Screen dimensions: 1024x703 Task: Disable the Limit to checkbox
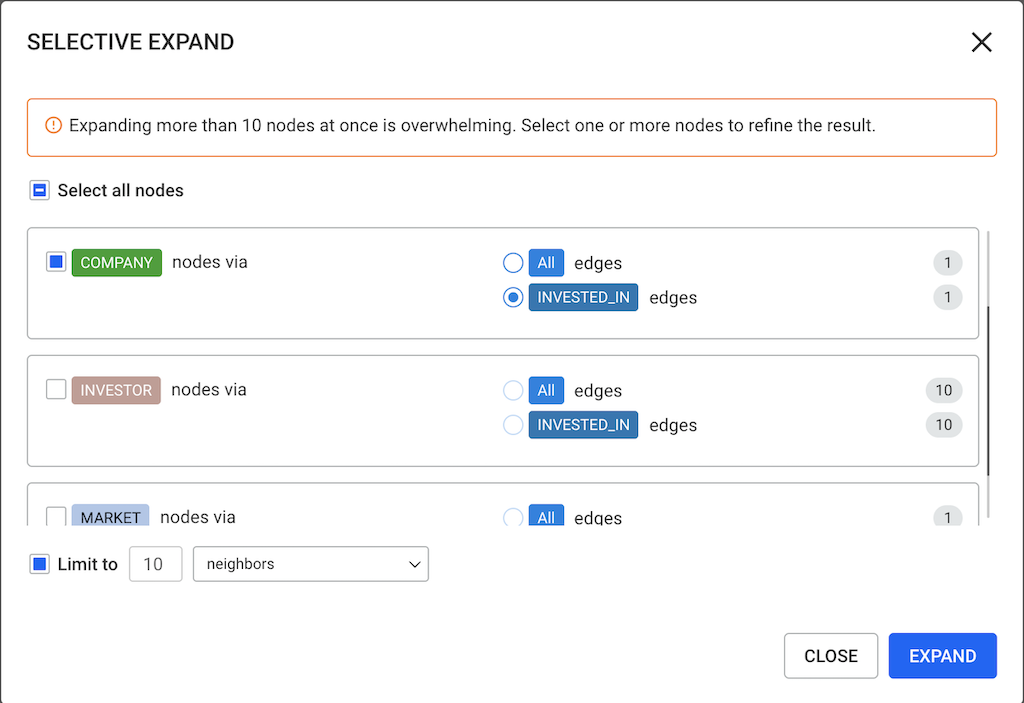point(39,564)
